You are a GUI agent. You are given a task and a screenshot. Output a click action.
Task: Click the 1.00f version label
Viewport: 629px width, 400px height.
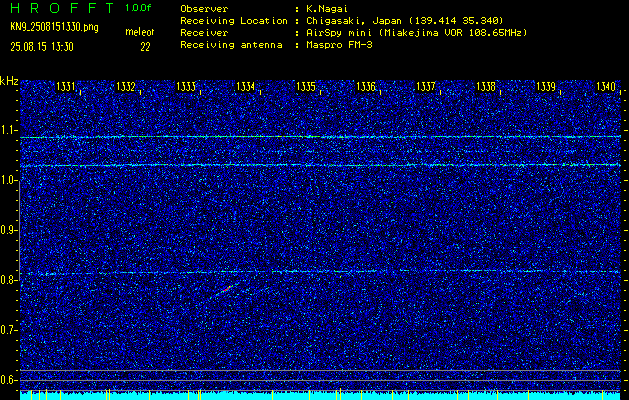138,8
